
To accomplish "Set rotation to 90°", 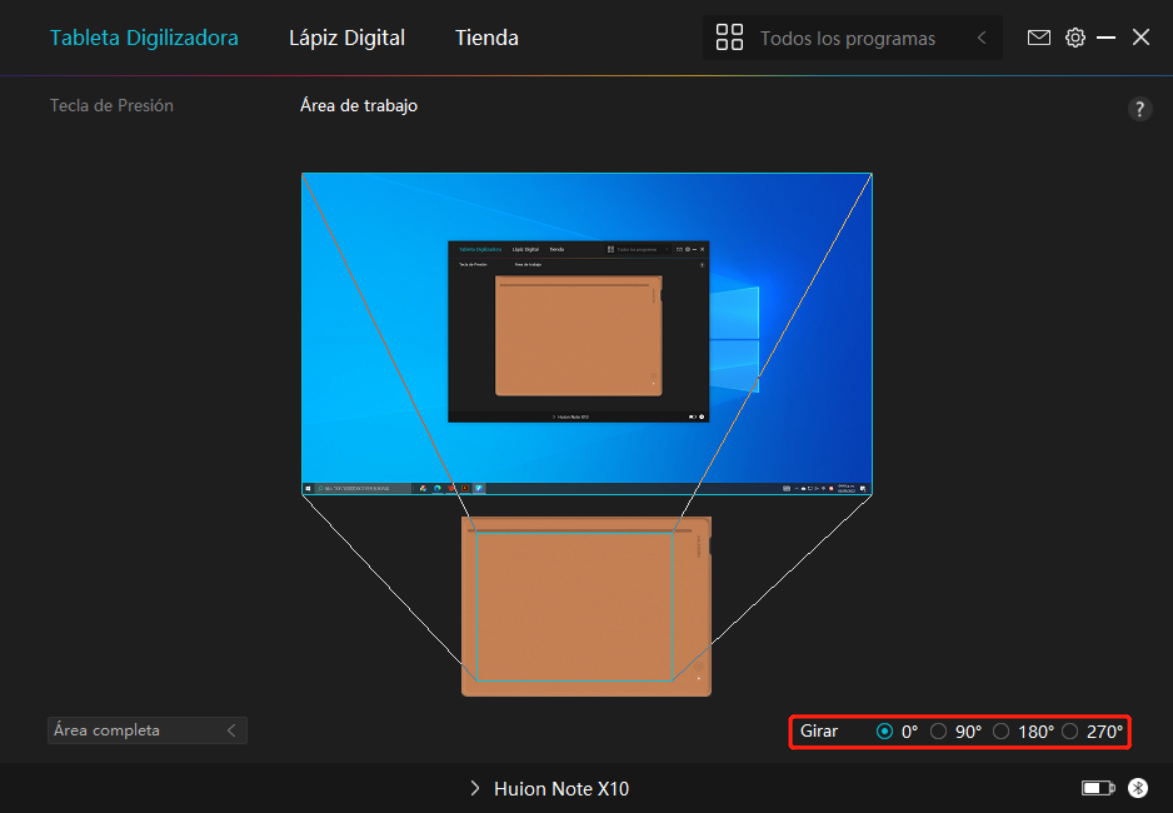I will [x=938, y=731].
